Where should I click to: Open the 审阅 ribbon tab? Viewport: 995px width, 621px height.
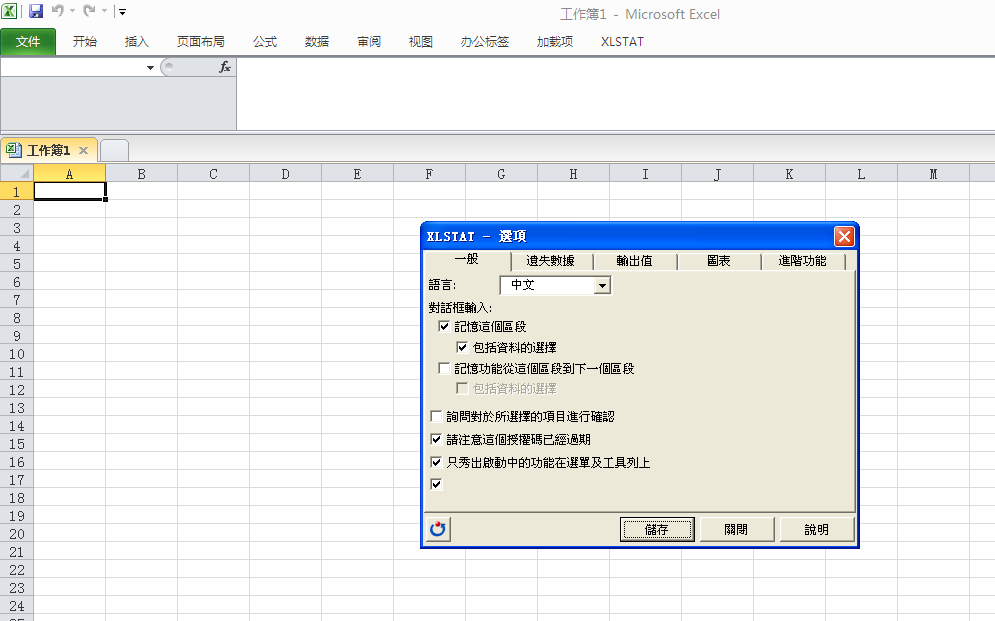tap(369, 42)
